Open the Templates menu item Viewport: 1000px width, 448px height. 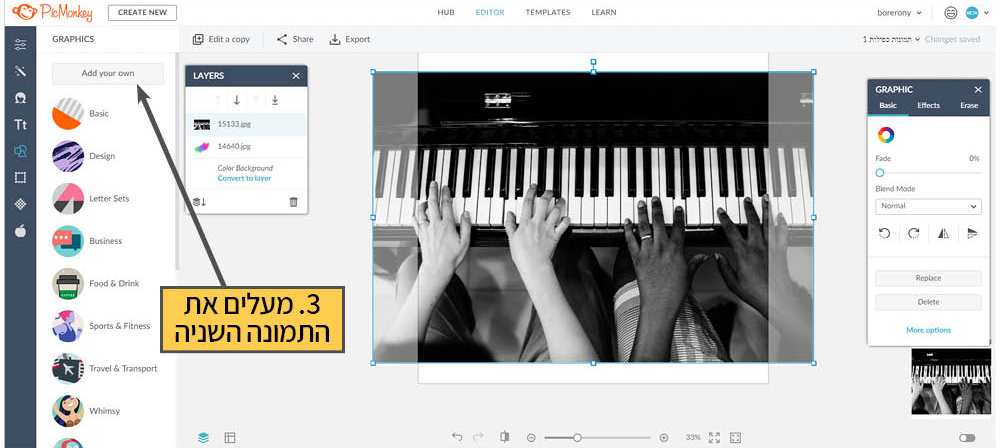coord(547,13)
